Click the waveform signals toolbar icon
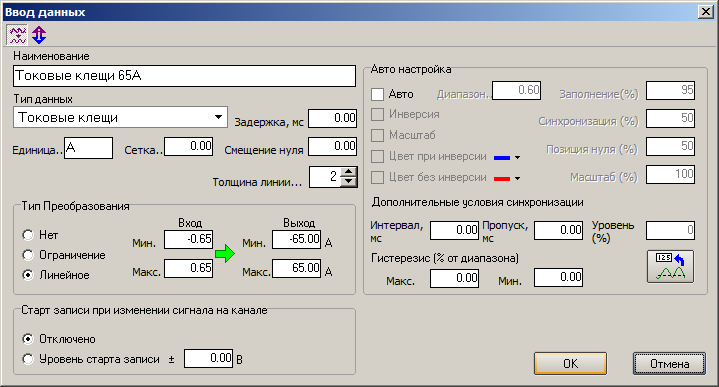 pos(17,35)
